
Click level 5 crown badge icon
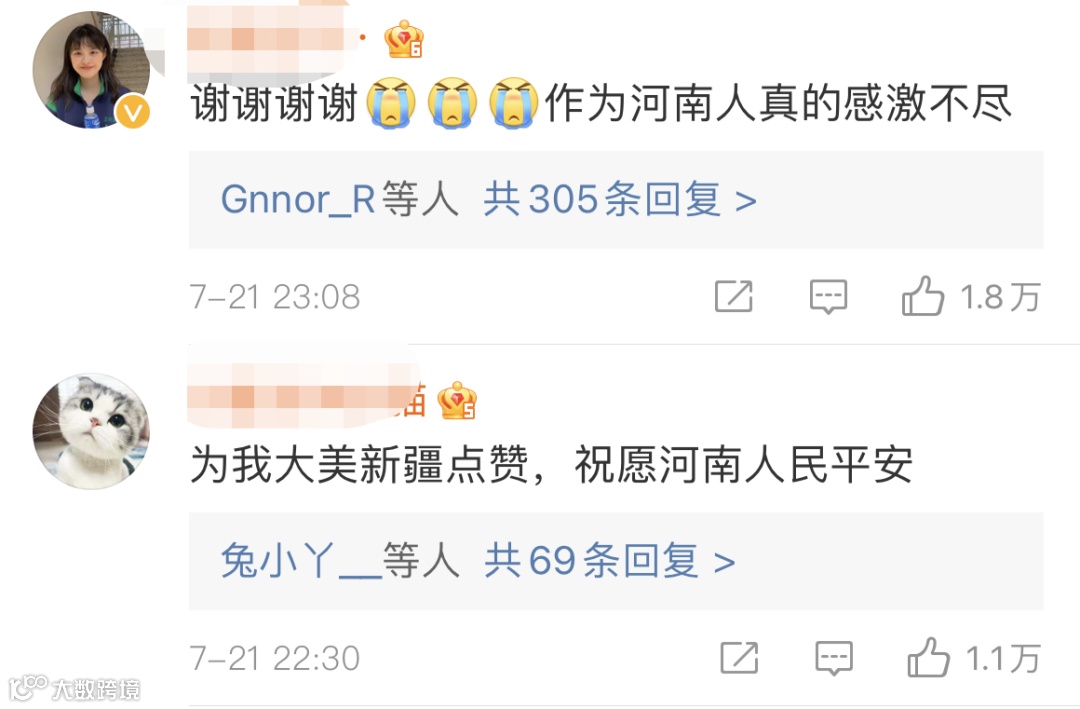tap(457, 400)
